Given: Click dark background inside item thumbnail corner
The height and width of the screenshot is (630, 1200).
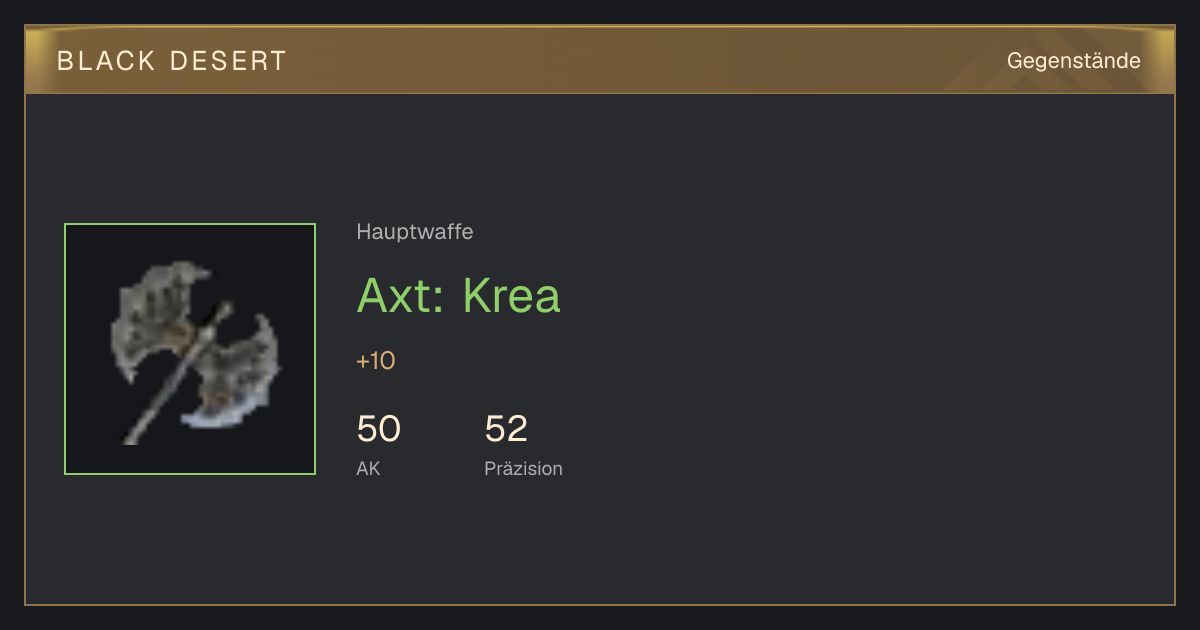Looking at the screenshot, I should pos(85,245).
